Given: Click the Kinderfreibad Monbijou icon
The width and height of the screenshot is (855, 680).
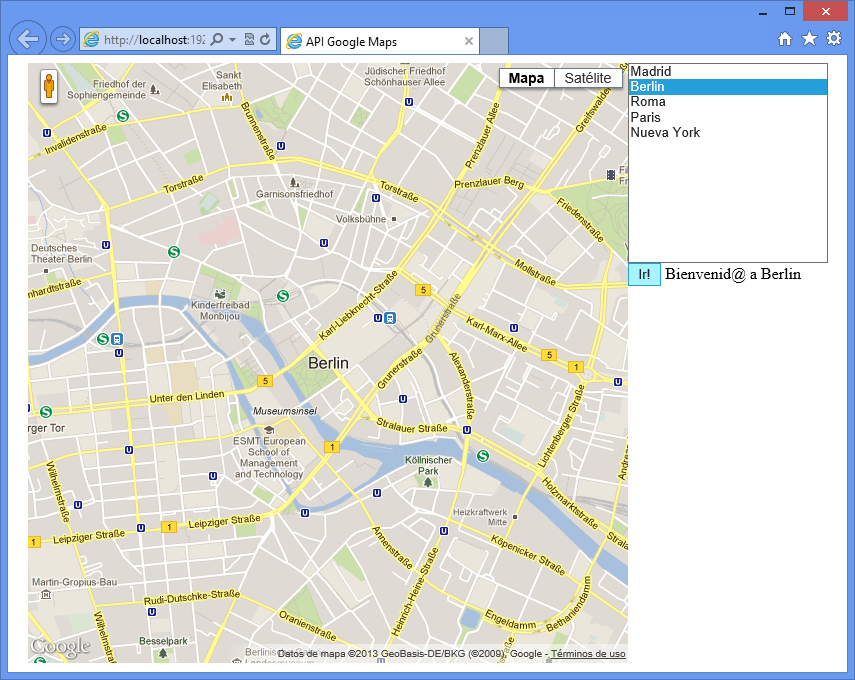Looking at the screenshot, I should point(220,293).
